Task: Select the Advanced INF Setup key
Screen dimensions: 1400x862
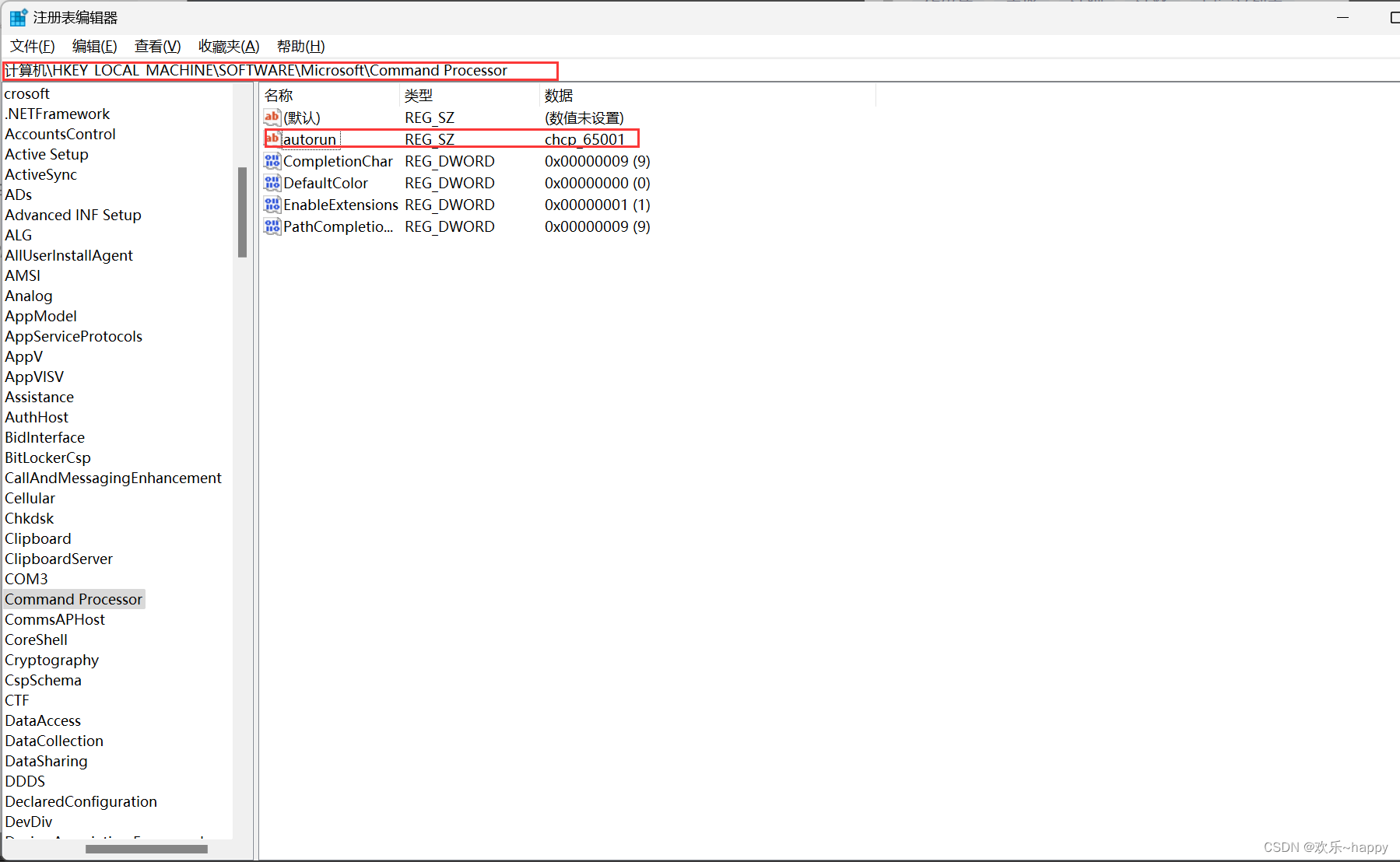Action: click(73, 215)
